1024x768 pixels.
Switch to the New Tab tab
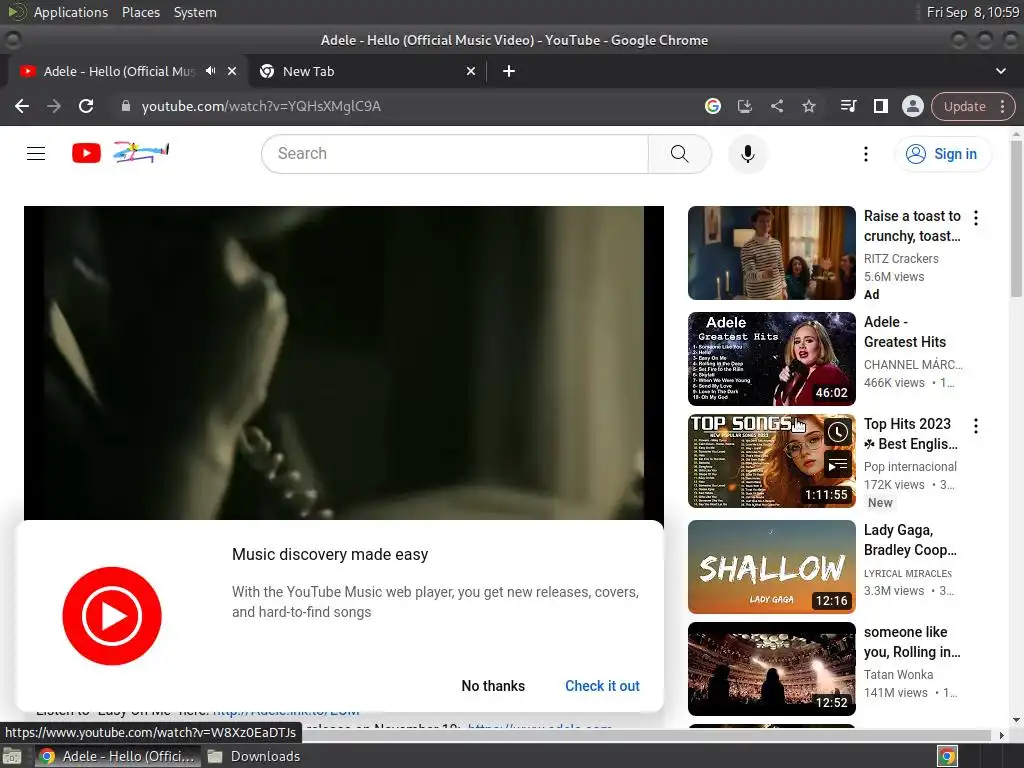366,71
